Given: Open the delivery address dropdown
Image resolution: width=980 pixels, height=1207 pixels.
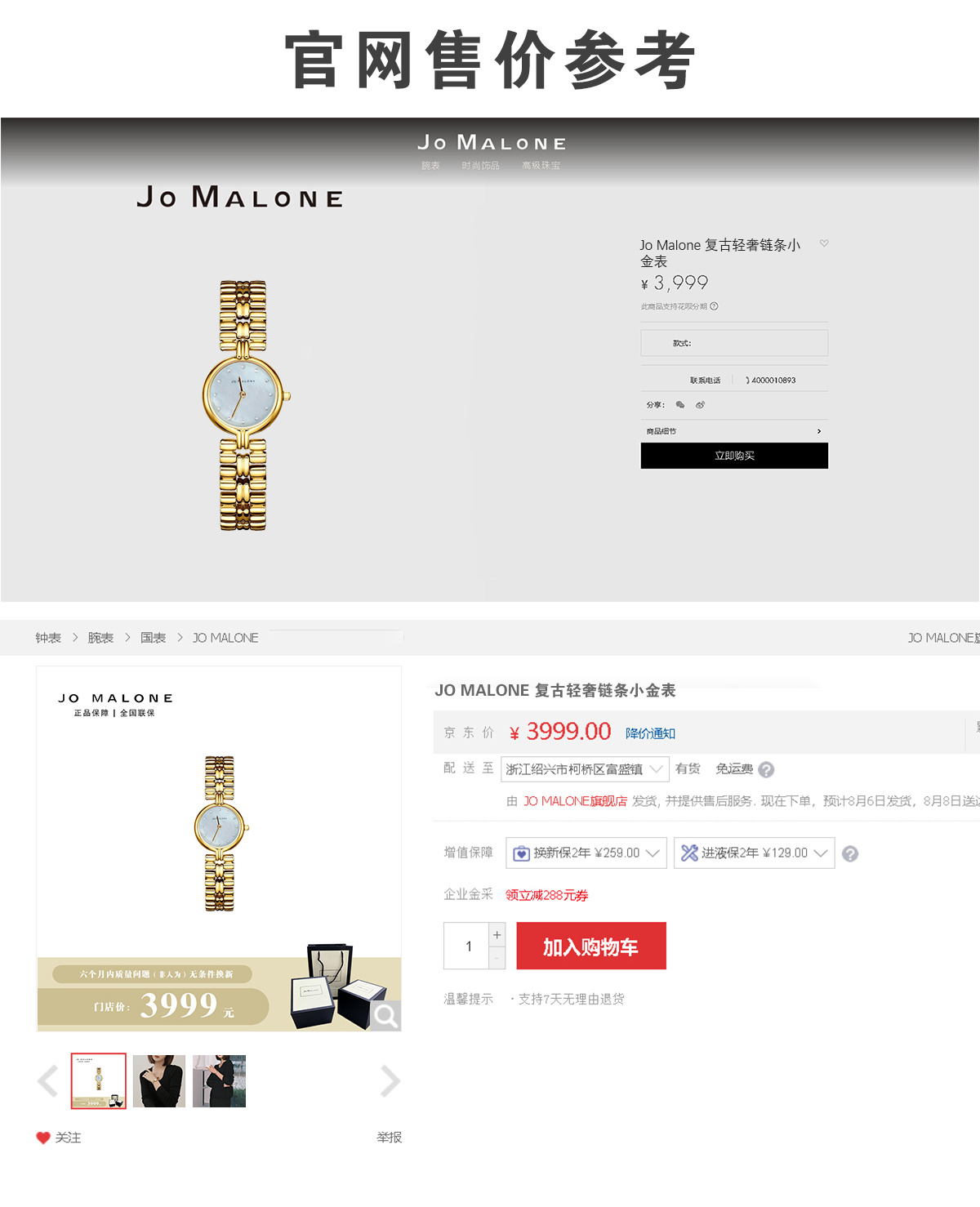Looking at the screenshot, I should (585, 769).
